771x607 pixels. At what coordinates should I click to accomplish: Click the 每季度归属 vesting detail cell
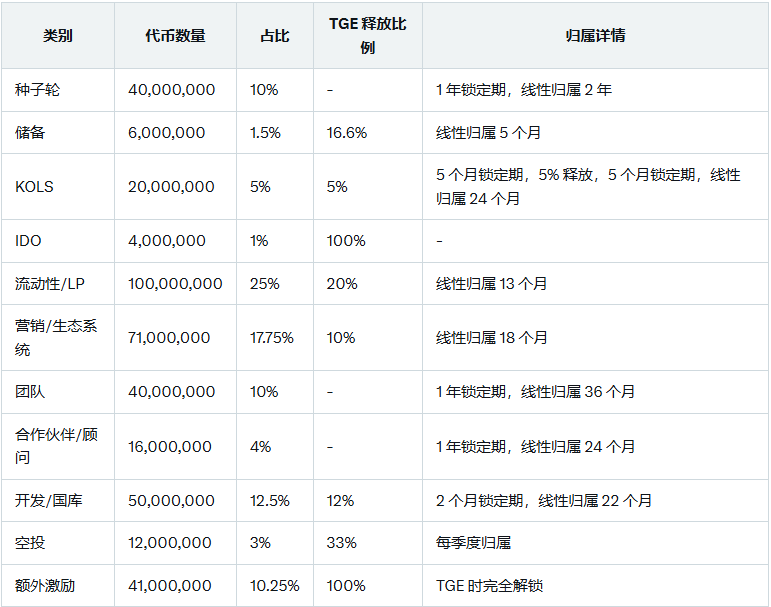click(595, 543)
